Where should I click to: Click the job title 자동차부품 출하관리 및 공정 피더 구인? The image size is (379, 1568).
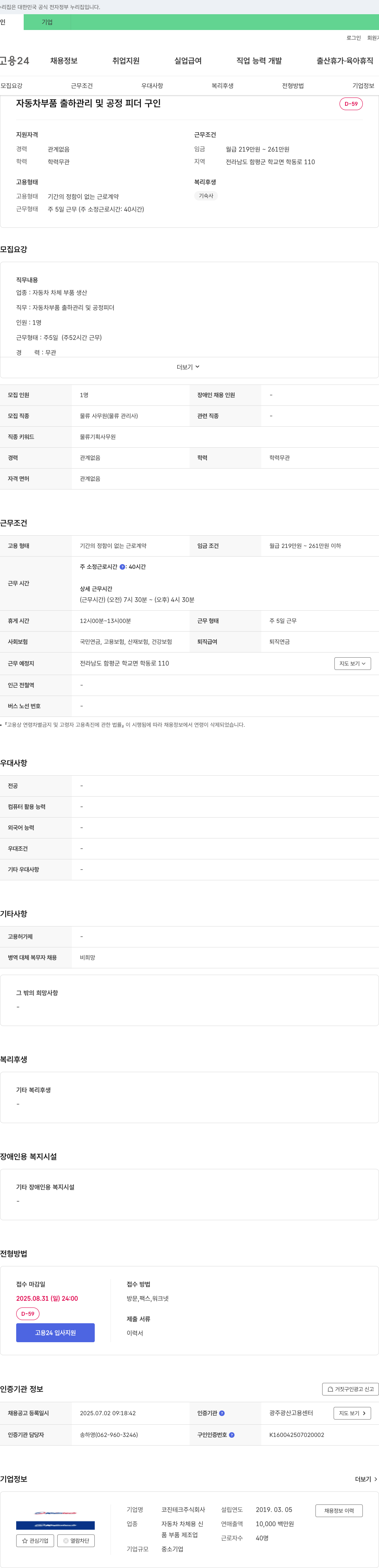tap(88, 103)
